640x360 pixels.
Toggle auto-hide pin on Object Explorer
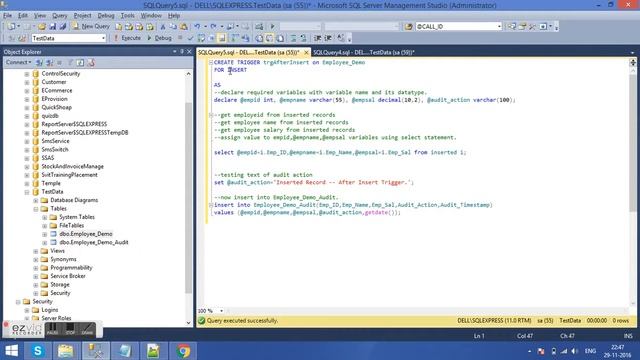(x=182, y=51)
